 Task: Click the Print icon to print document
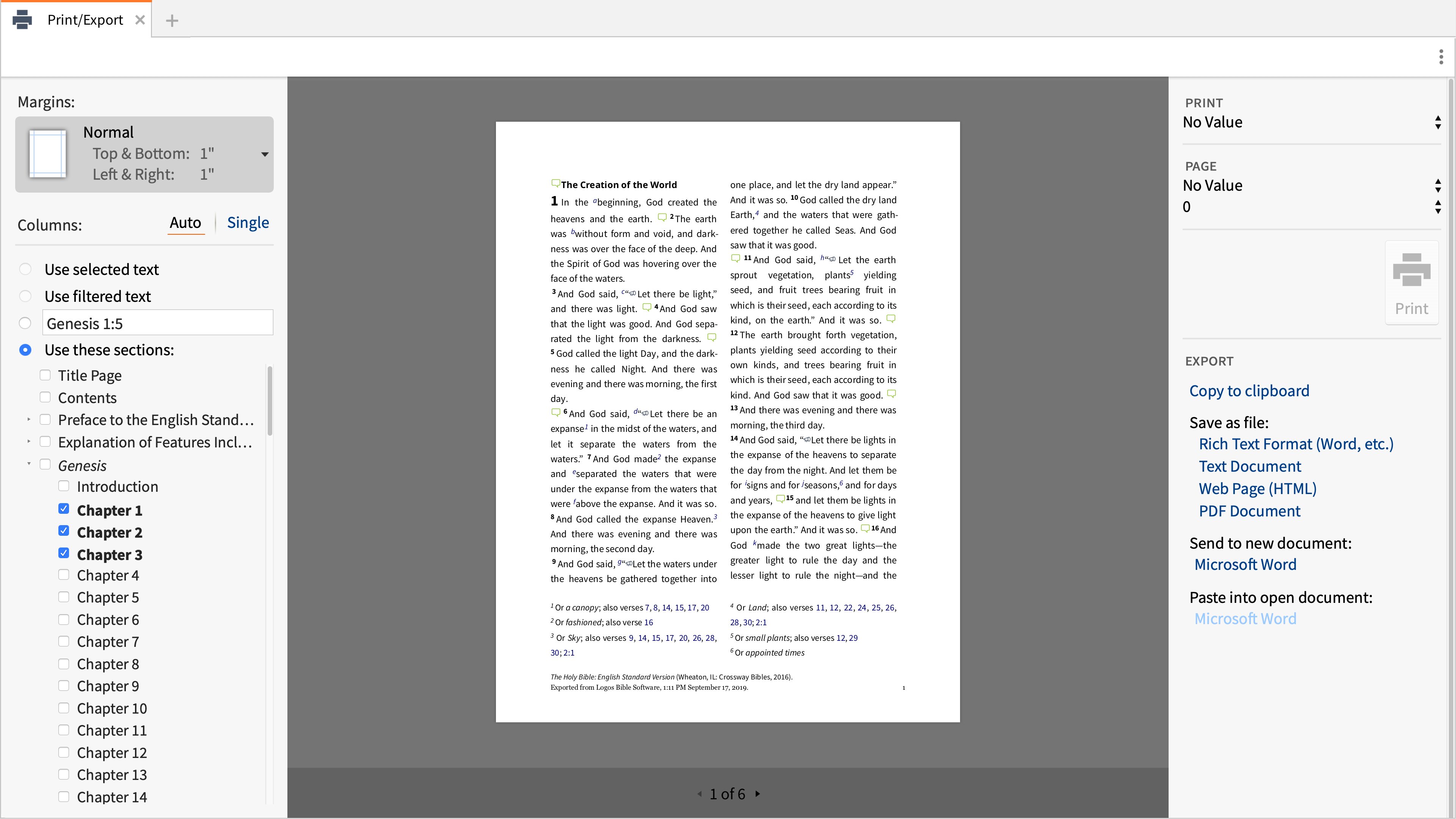point(1411,282)
